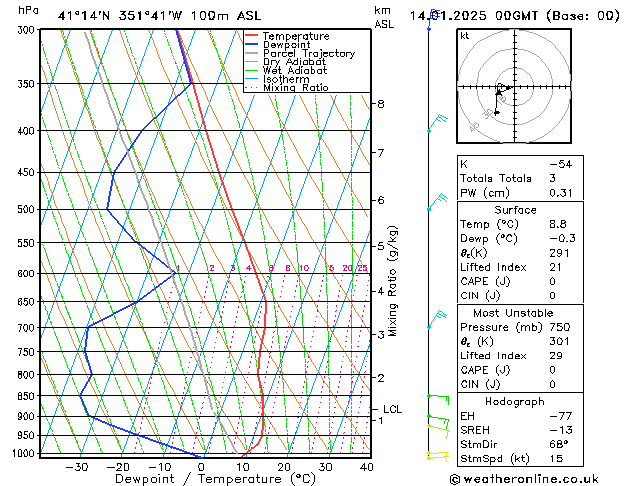629x486 pixels.
Task: Click the EH value -77
Action: 561,416
